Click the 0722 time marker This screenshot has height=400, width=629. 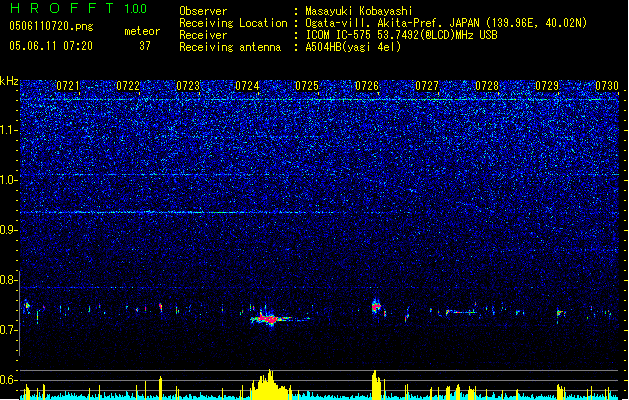pos(128,86)
